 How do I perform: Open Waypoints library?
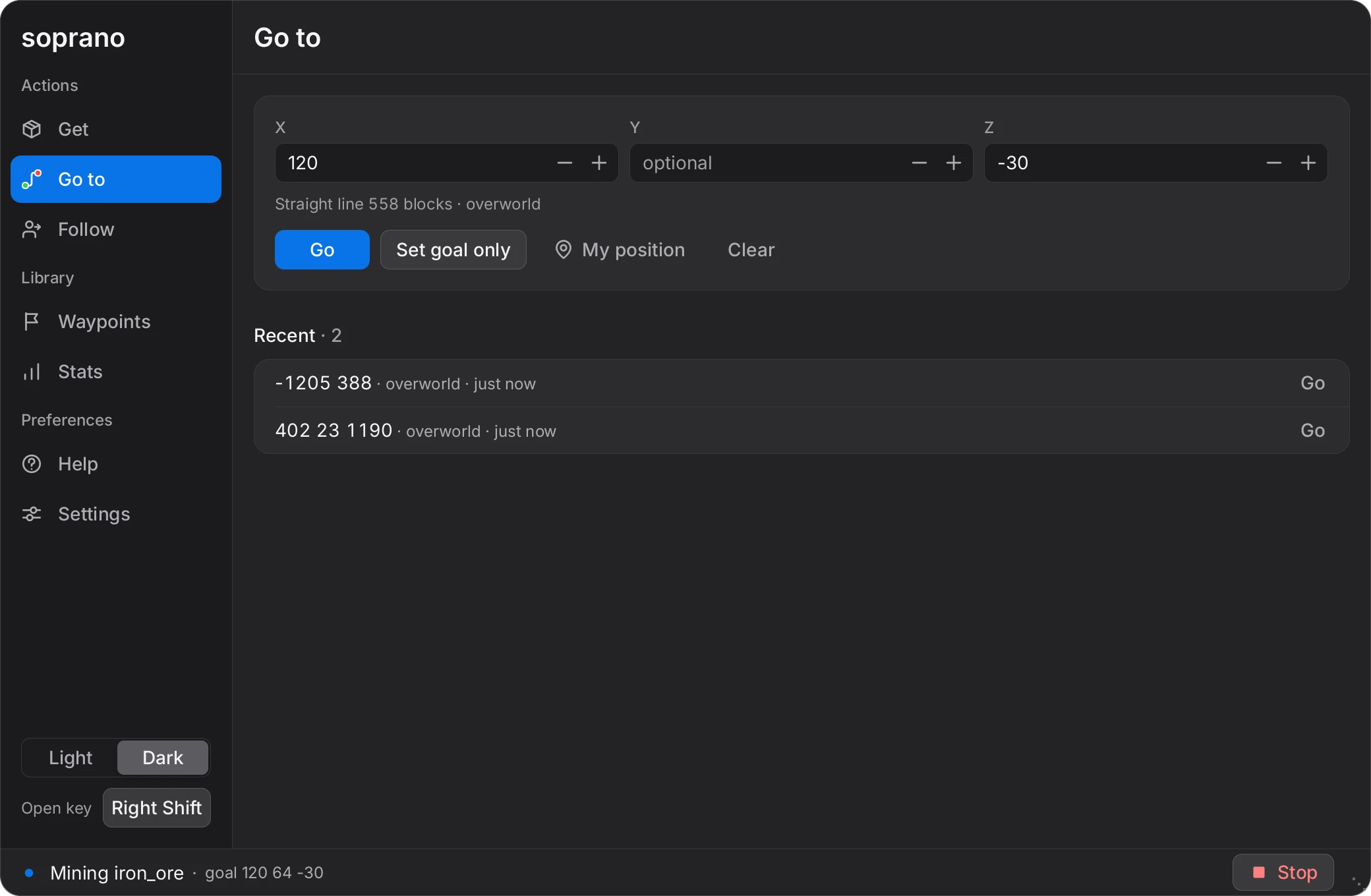(116, 322)
